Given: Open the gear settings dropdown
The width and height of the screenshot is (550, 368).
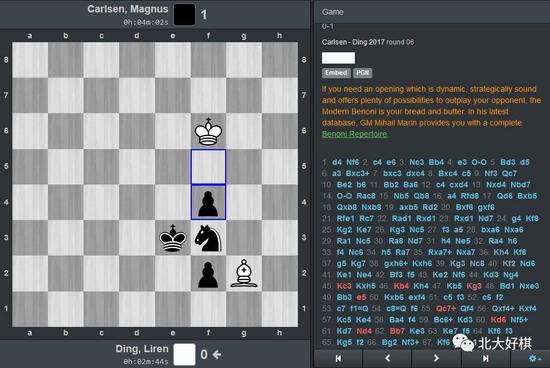Looking at the screenshot, I should [535, 358].
